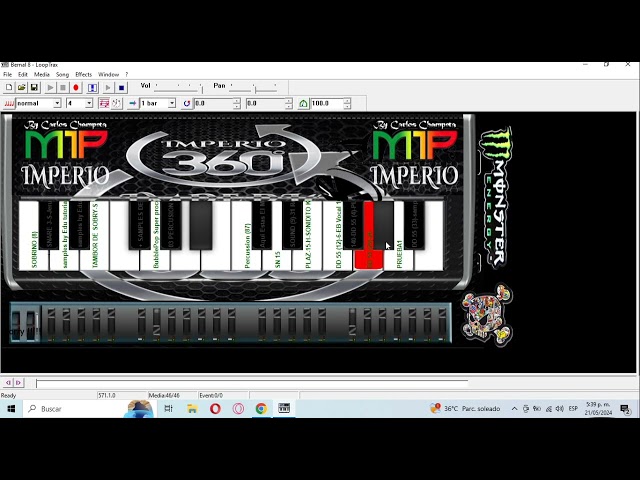The width and height of the screenshot is (640, 480).
Task: Open the File menu
Action: 7,74
